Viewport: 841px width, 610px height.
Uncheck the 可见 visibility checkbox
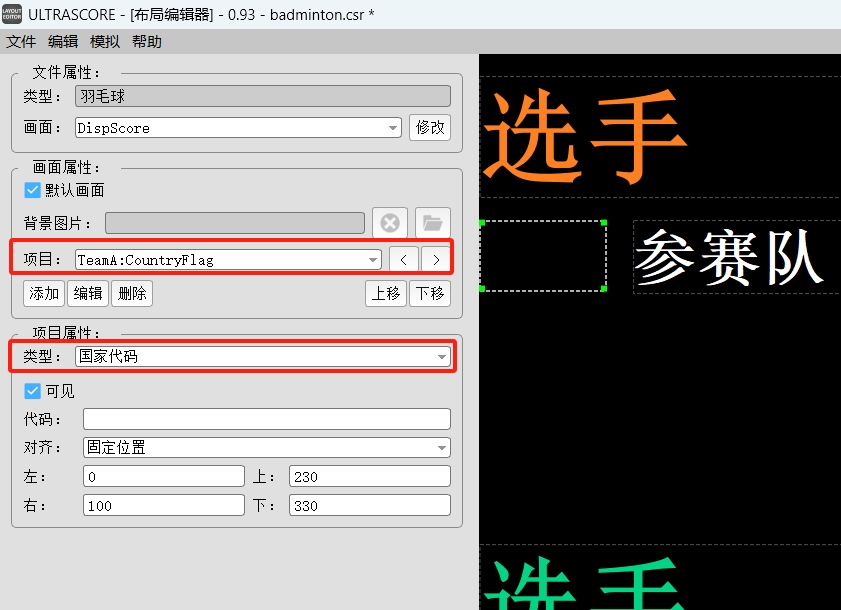[x=32, y=391]
